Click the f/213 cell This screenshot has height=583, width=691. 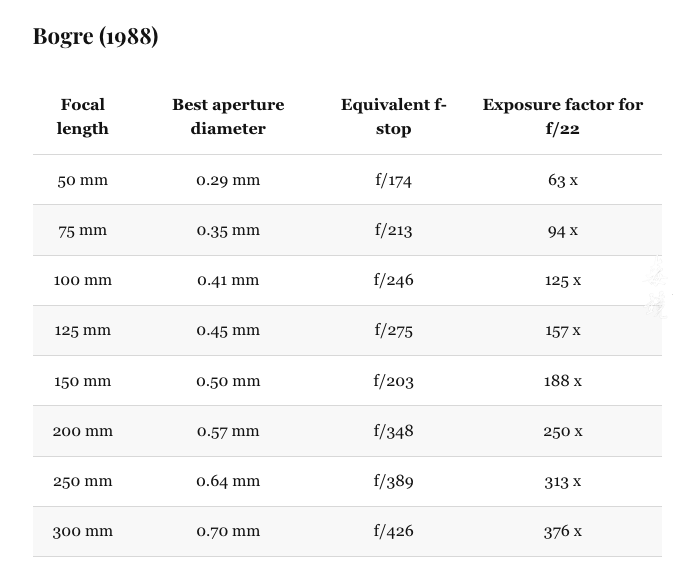(393, 230)
